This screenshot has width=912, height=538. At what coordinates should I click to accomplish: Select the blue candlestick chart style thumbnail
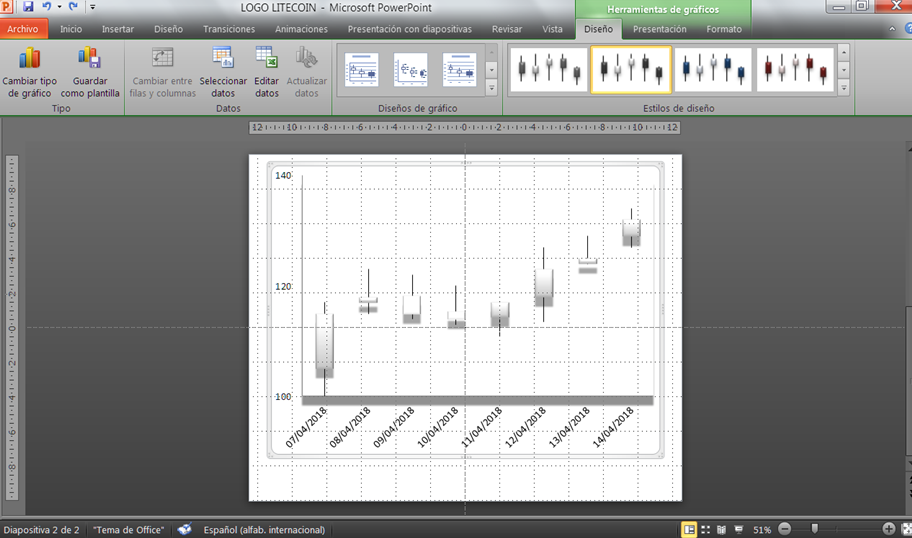pyautogui.click(x=713, y=69)
